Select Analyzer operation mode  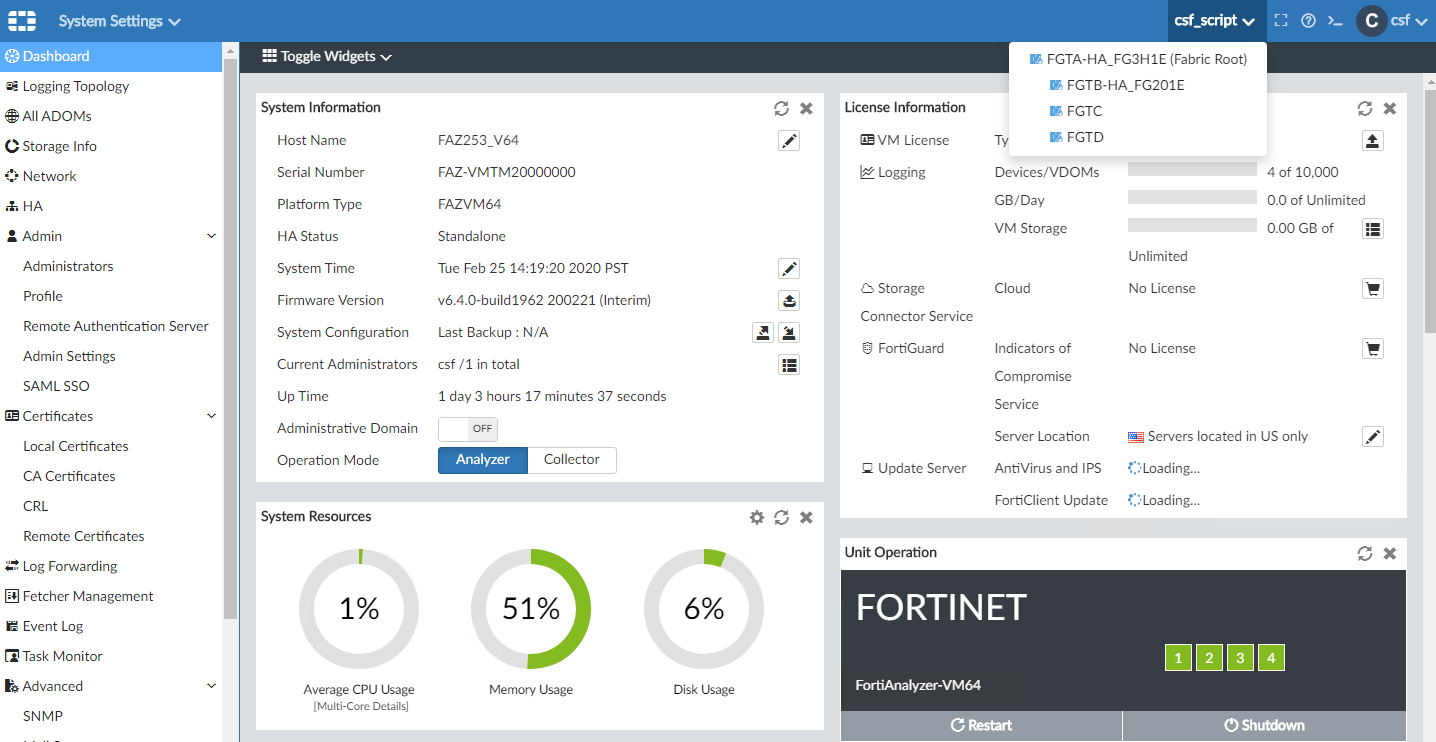tap(483, 460)
